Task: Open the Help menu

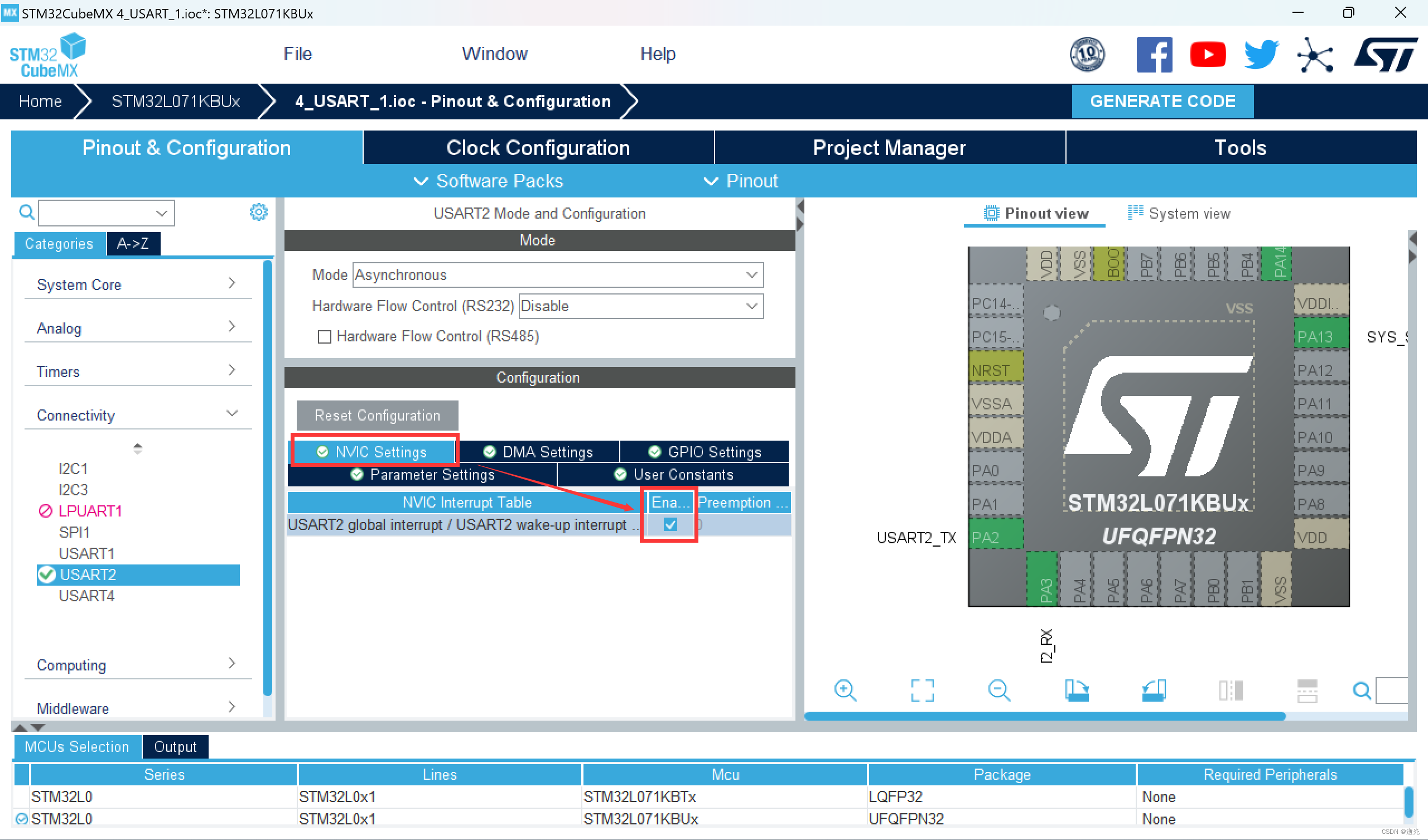Action: 657,54
